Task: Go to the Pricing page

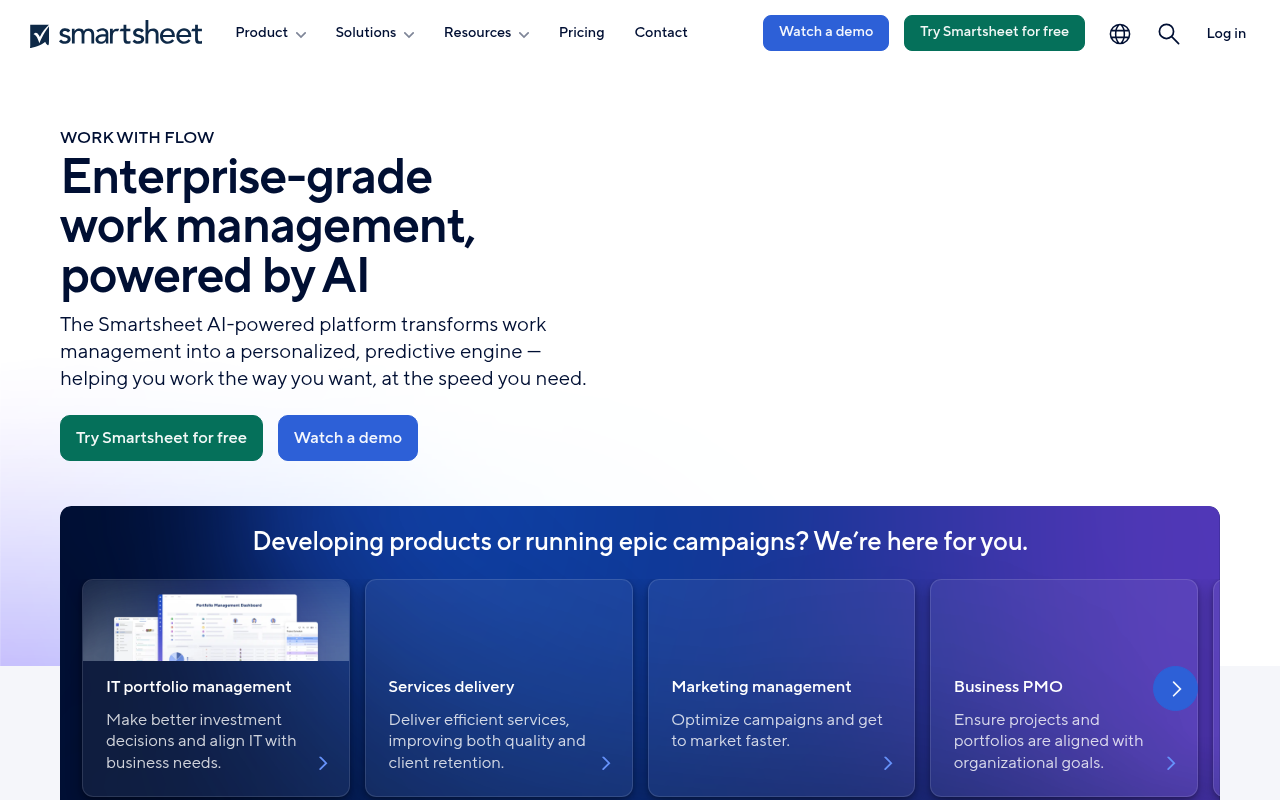Action: point(582,33)
